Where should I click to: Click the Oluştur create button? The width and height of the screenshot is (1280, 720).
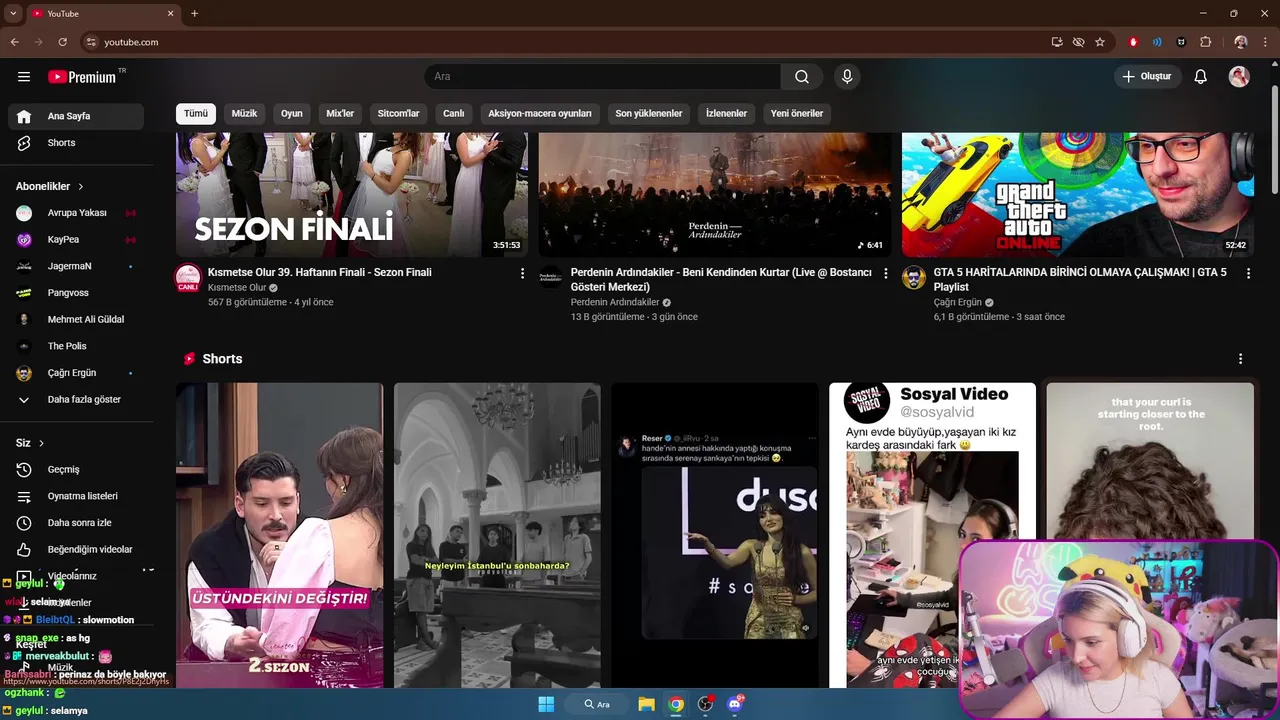[x=1148, y=77]
